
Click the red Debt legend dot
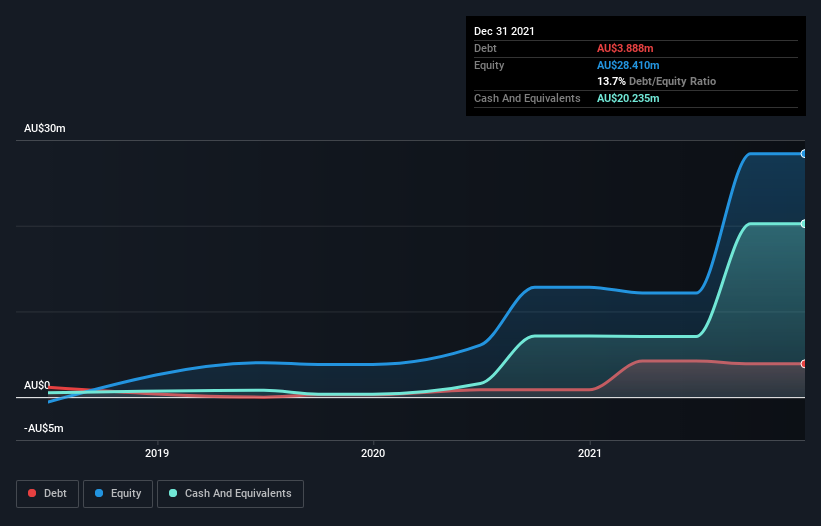[32, 493]
